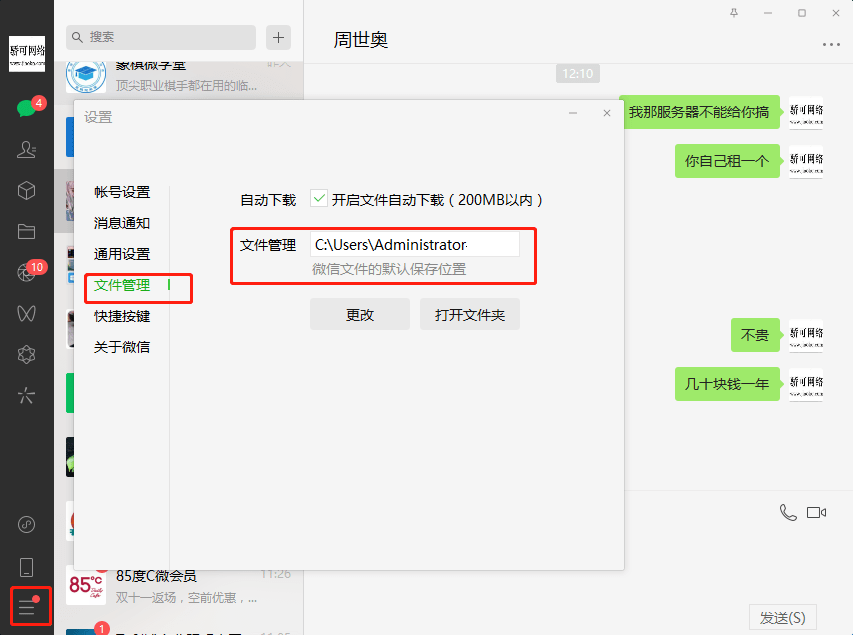Select 消息通知 in settings menu

pyautogui.click(x=122, y=223)
